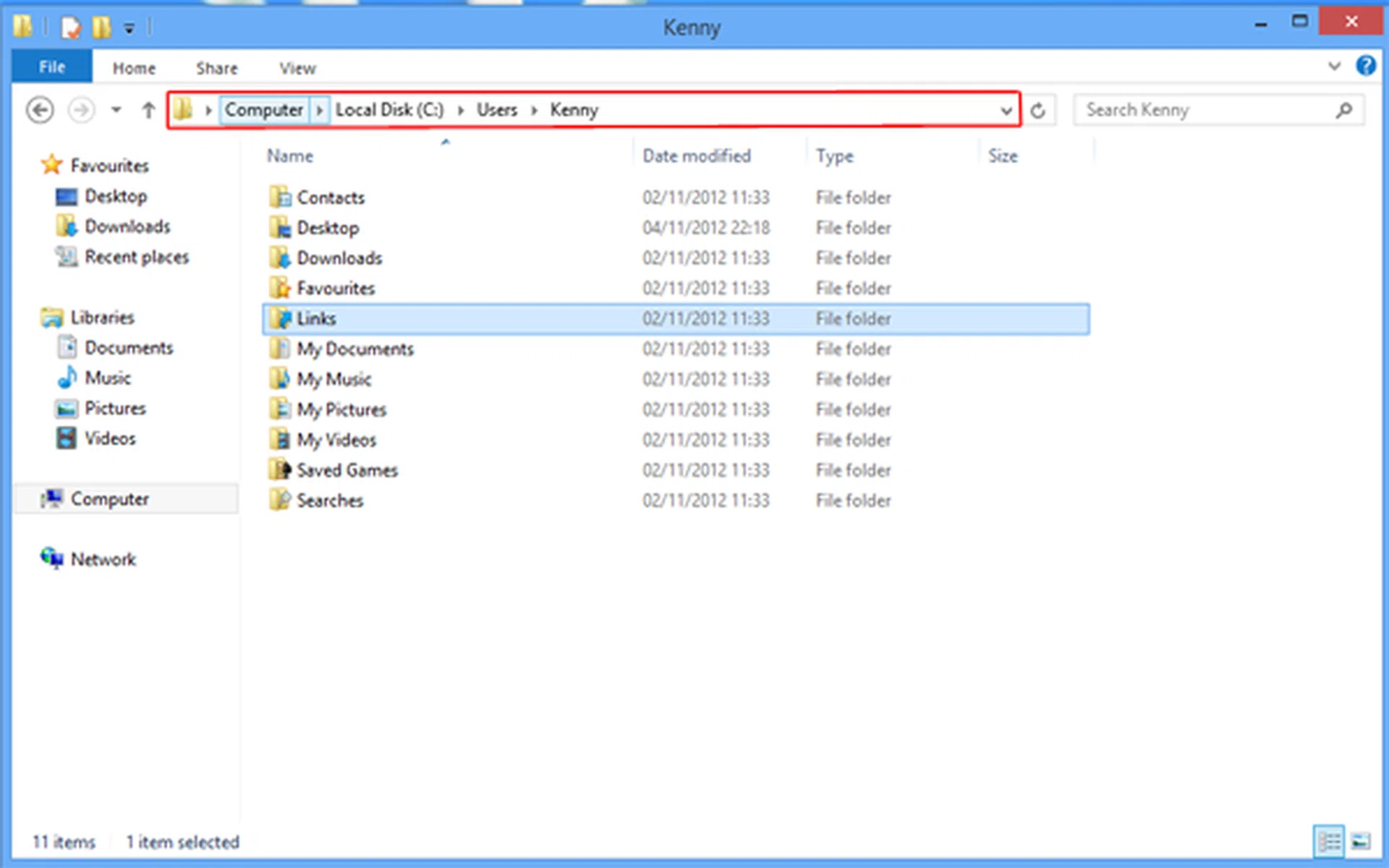Select Network in the navigation pane
Screen dimensions: 1389x868
103,559
